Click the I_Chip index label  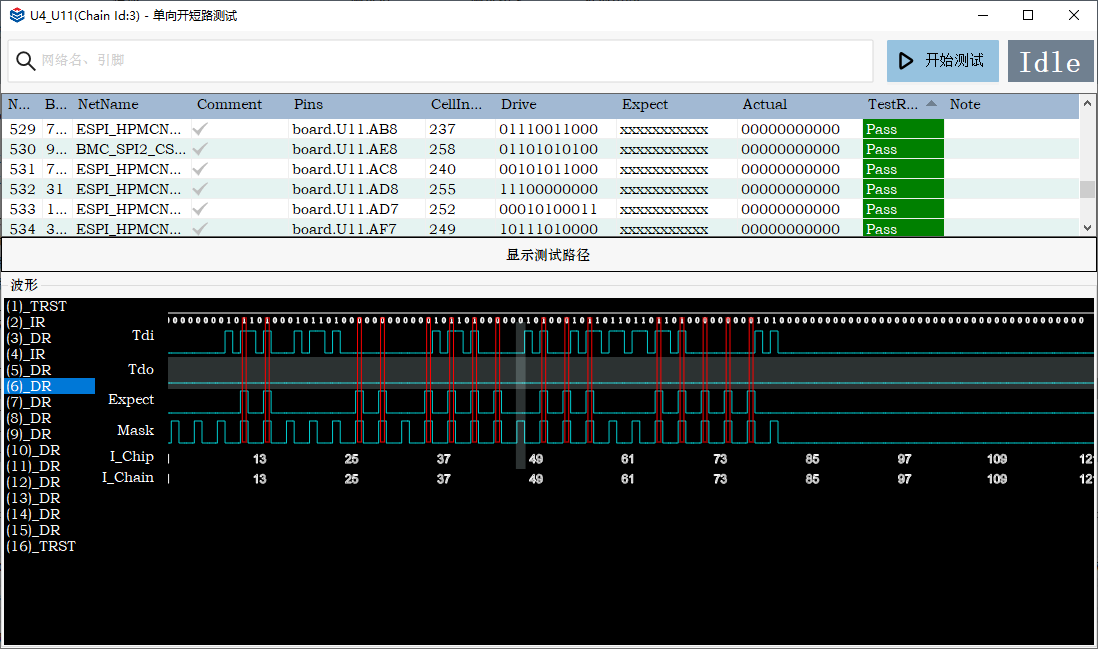click(x=132, y=456)
